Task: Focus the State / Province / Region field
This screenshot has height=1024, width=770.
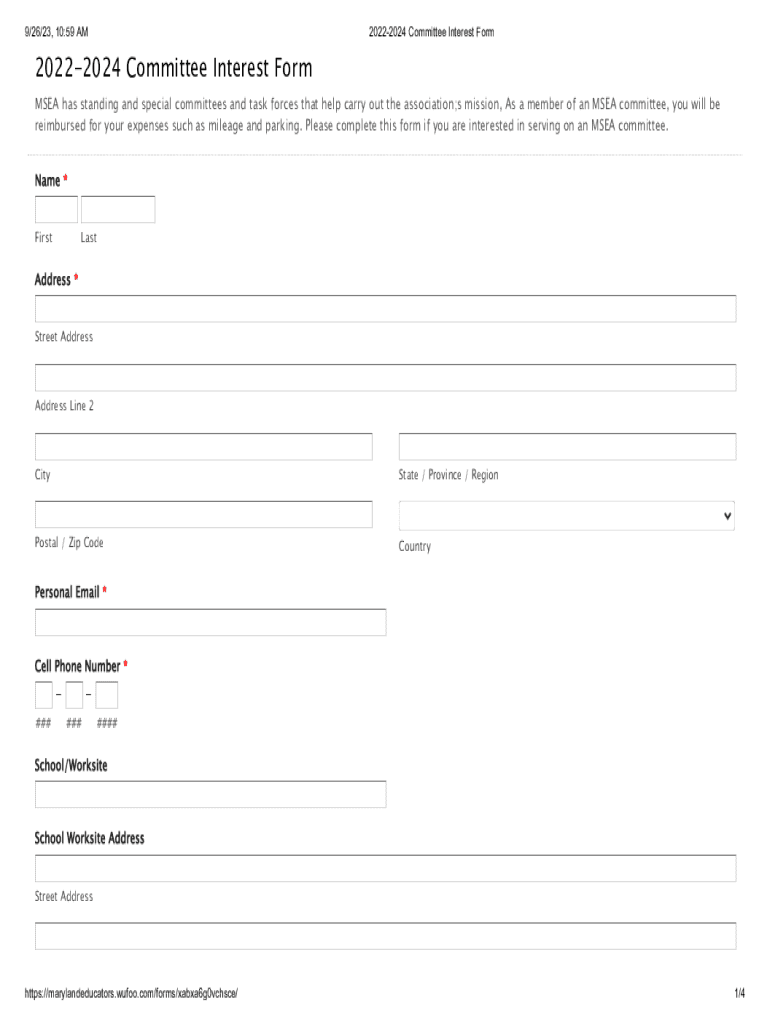Action: coord(567,447)
